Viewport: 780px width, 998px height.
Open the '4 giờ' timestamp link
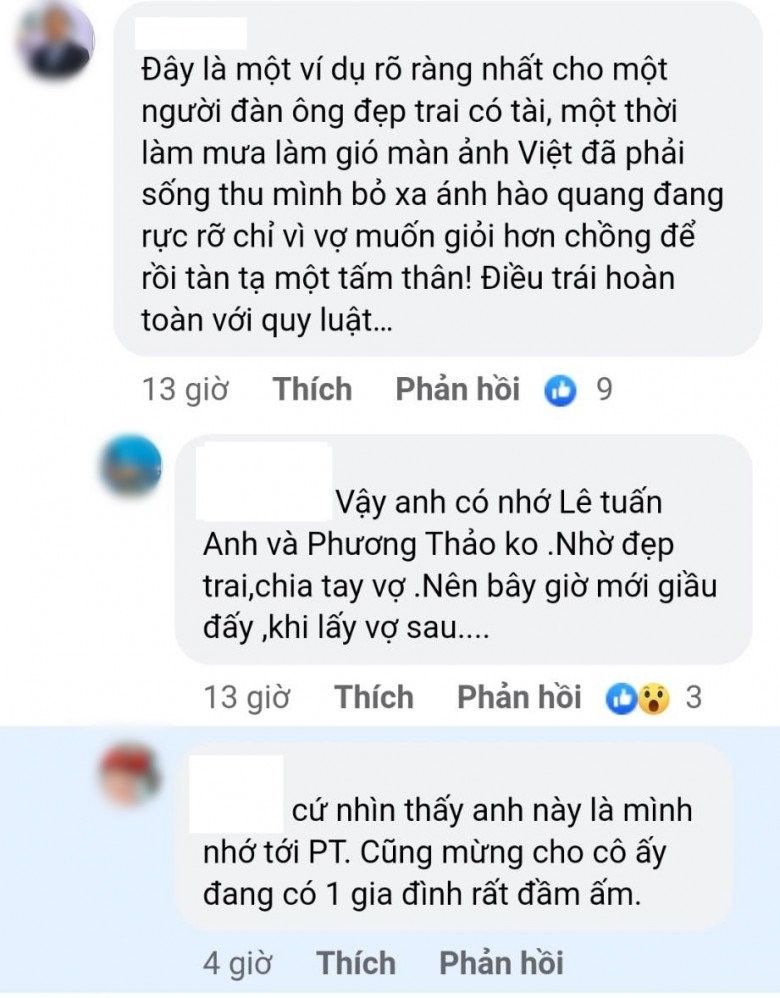[x=238, y=963]
